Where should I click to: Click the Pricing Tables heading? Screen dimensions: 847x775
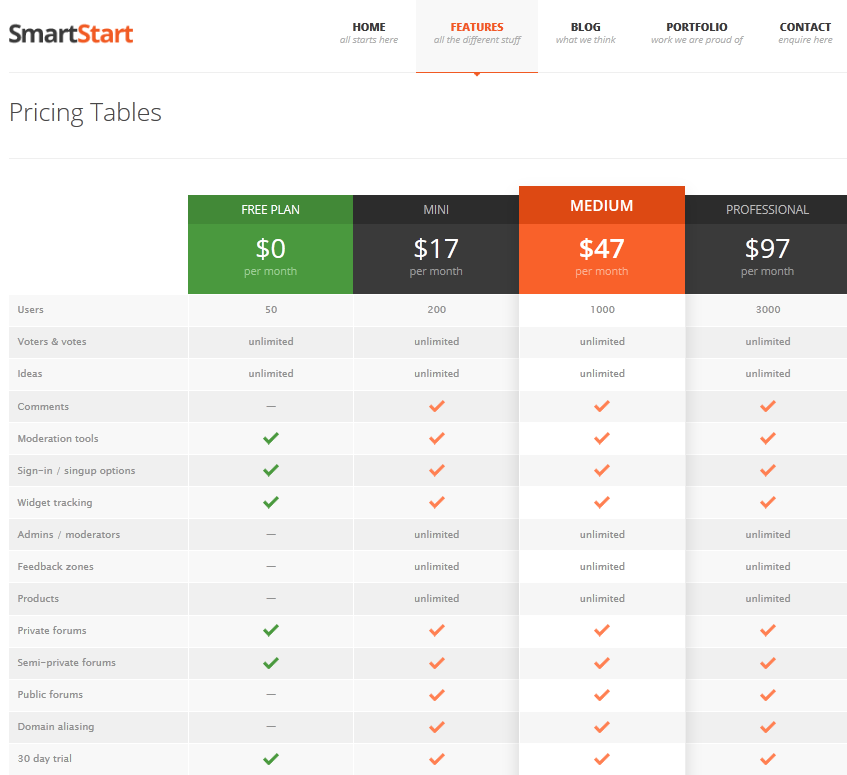85,113
